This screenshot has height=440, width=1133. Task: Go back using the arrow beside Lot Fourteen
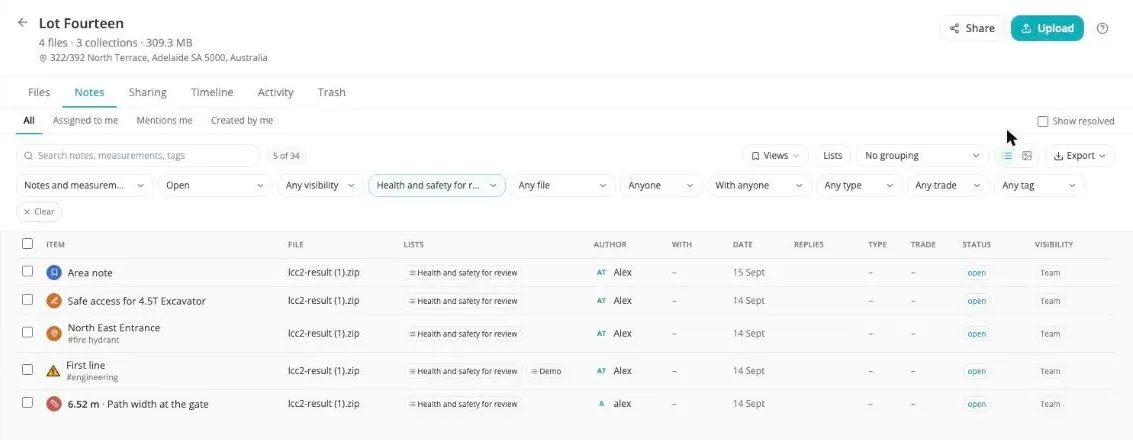pyautogui.click(x=22, y=22)
